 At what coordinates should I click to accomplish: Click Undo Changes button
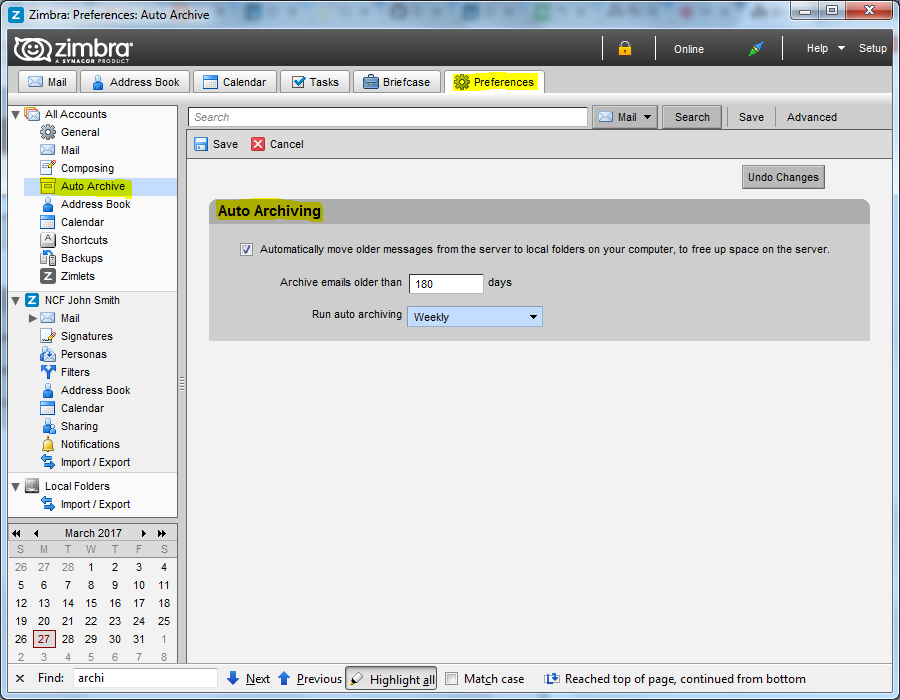783,177
